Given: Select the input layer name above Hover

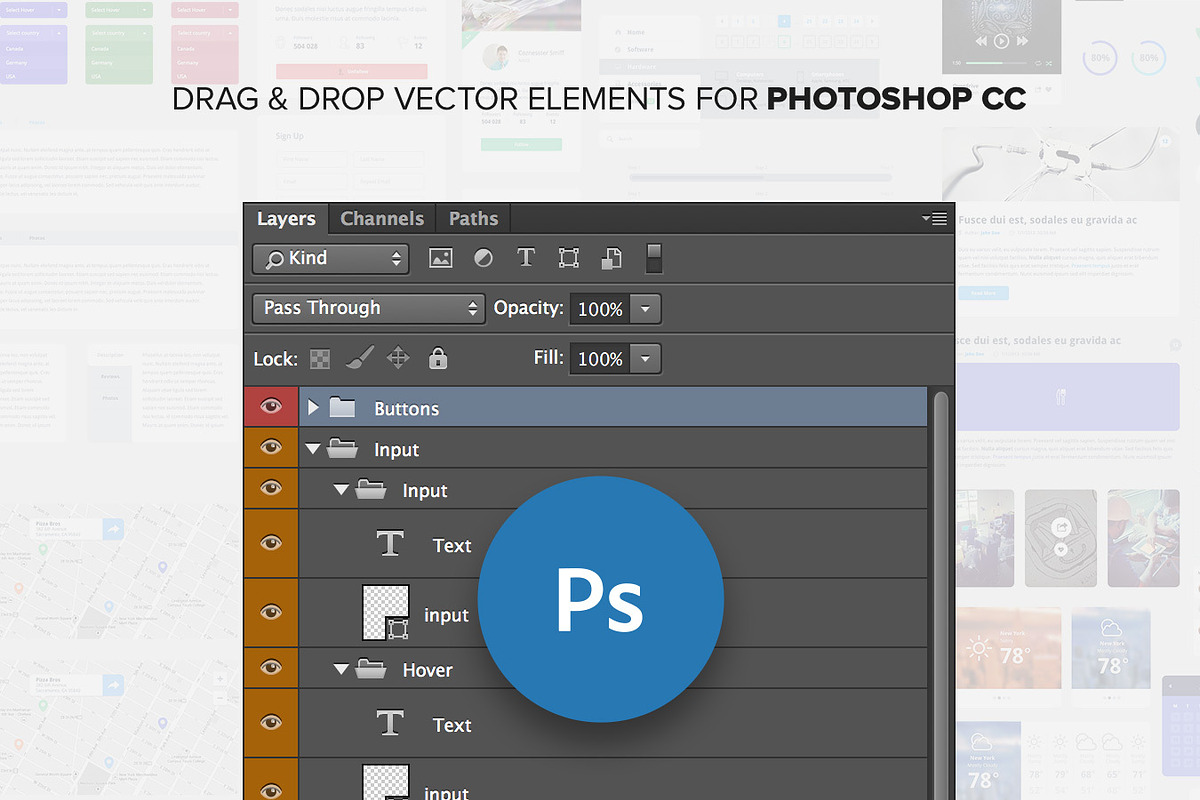Looking at the screenshot, I should 446,615.
